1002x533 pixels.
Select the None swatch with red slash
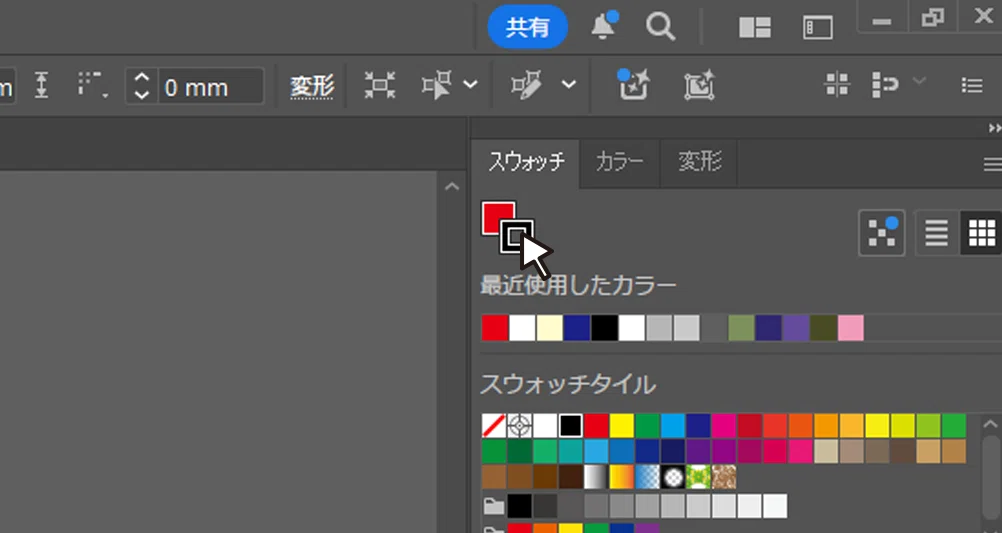493,425
